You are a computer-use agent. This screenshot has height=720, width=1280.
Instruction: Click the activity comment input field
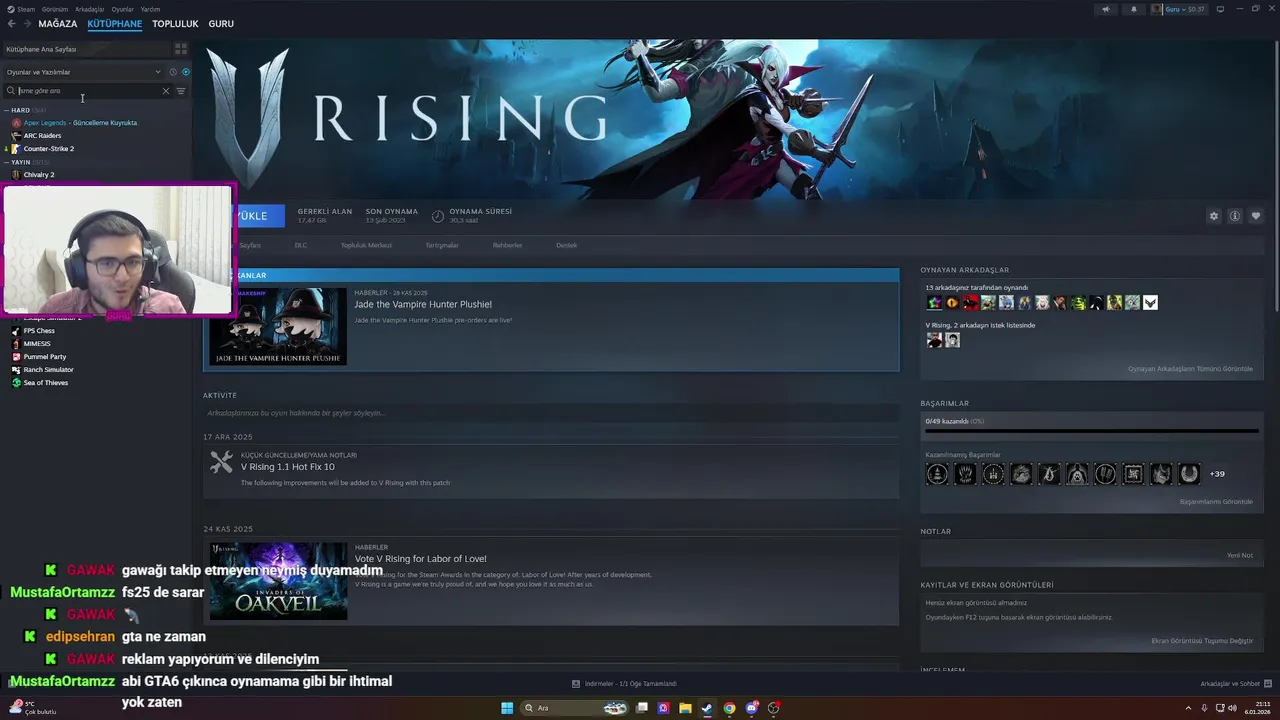tap(551, 413)
